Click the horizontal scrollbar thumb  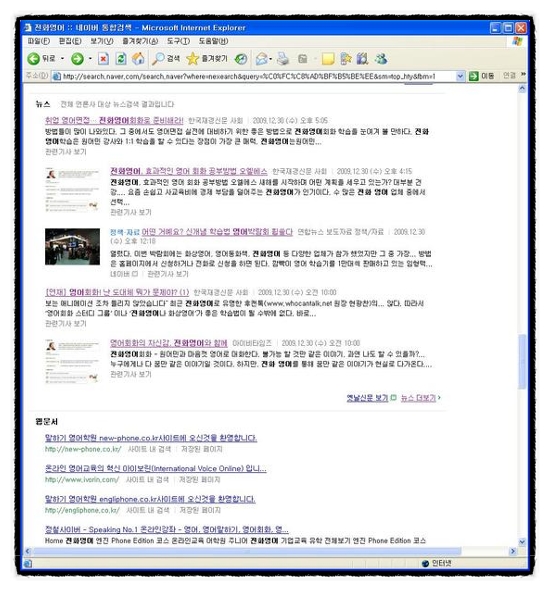pyautogui.click(x=247, y=551)
